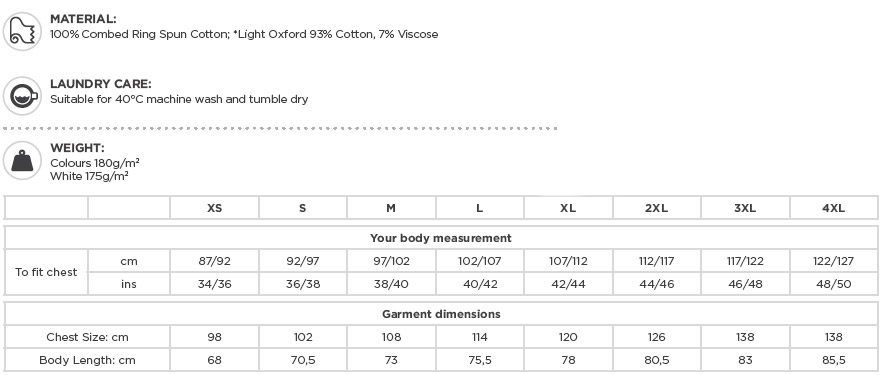Click the 2XL size column header
883x375 pixels.
coord(657,208)
